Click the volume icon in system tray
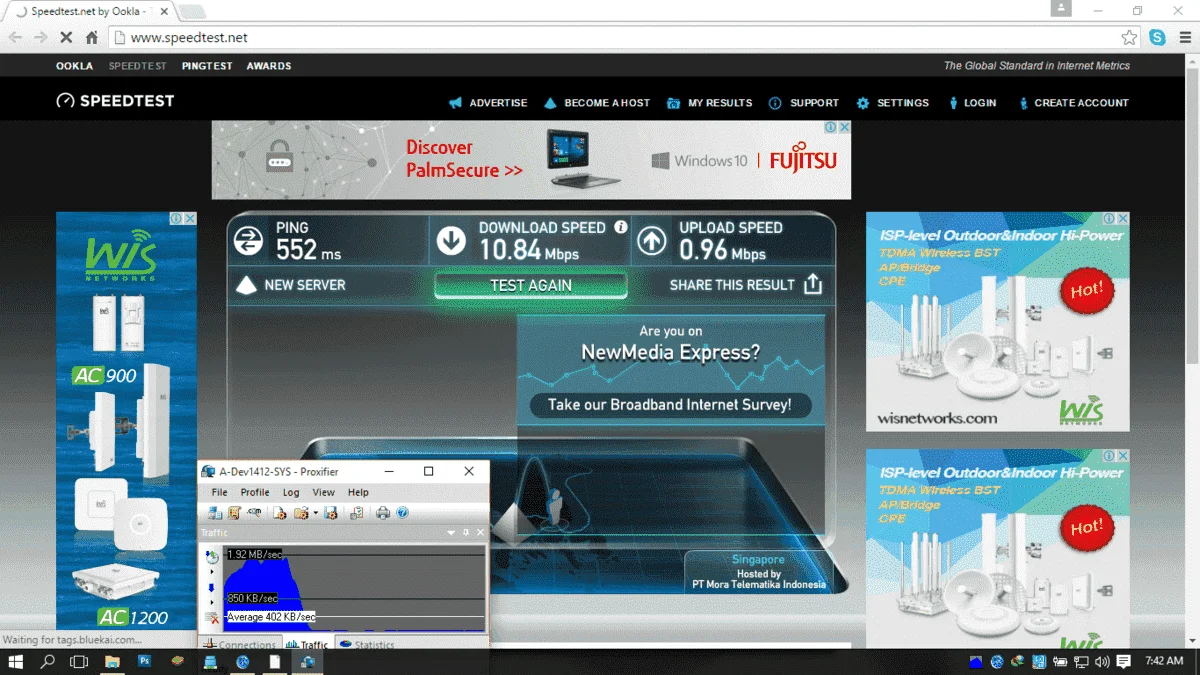This screenshot has height=675, width=1200. [1102, 661]
